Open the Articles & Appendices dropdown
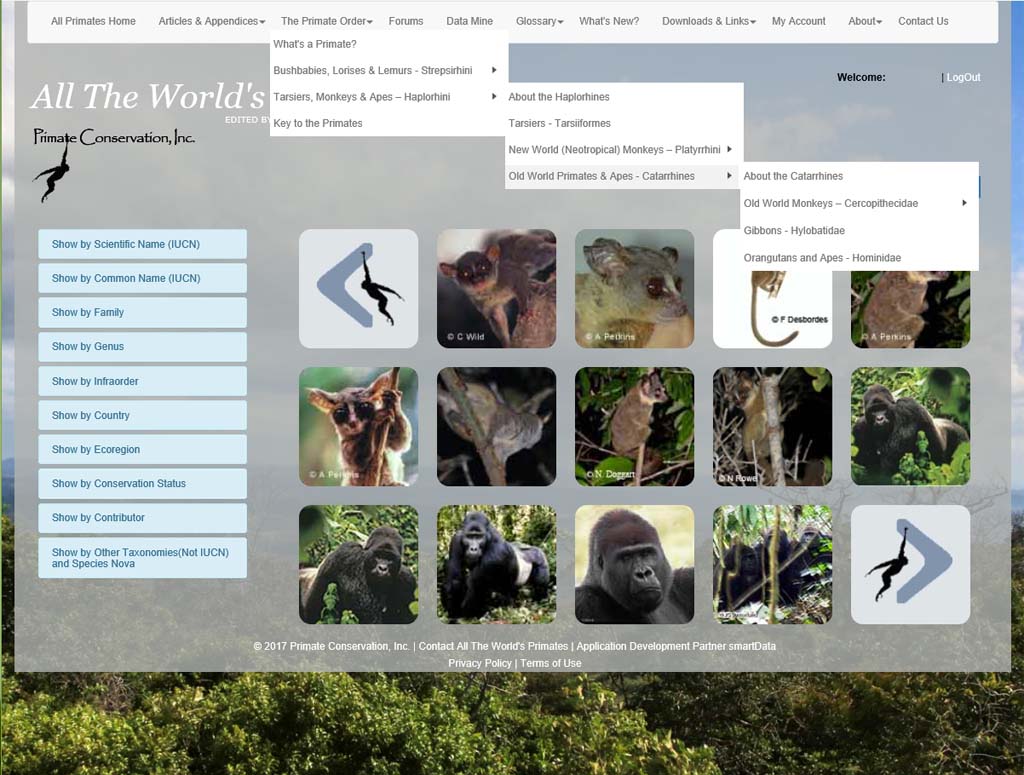1024x775 pixels. click(212, 21)
